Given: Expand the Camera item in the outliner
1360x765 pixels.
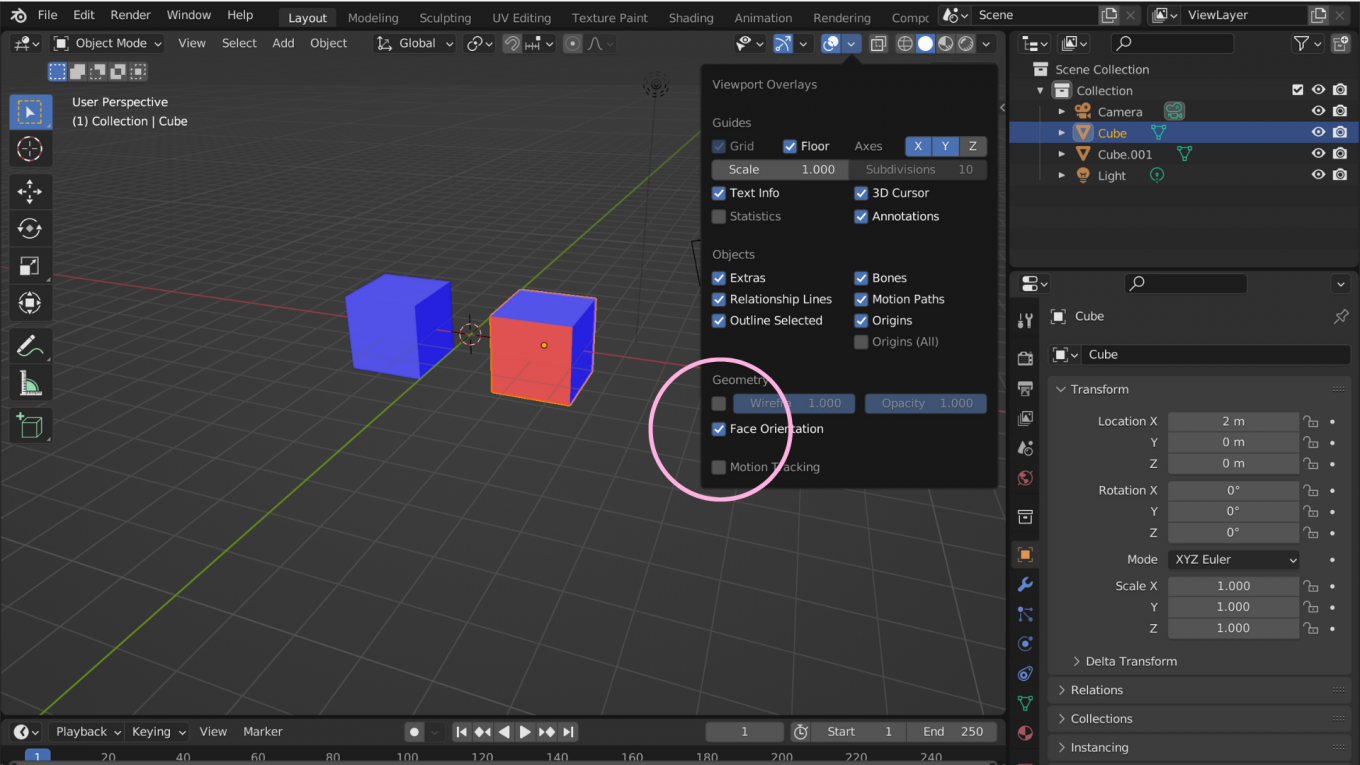Looking at the screenshot, I should [1061, 111].
